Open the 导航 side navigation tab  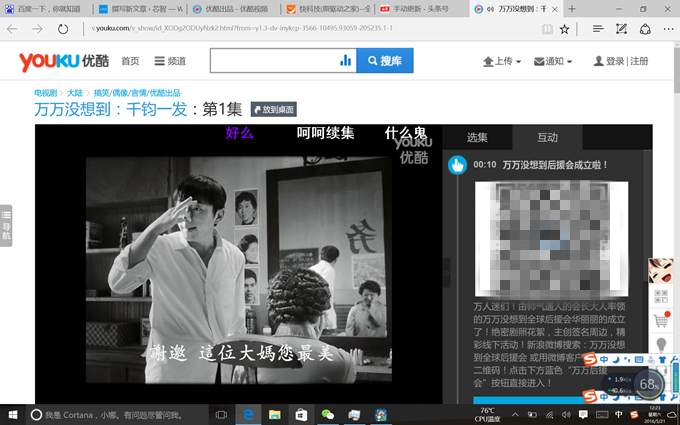[6, 226]
